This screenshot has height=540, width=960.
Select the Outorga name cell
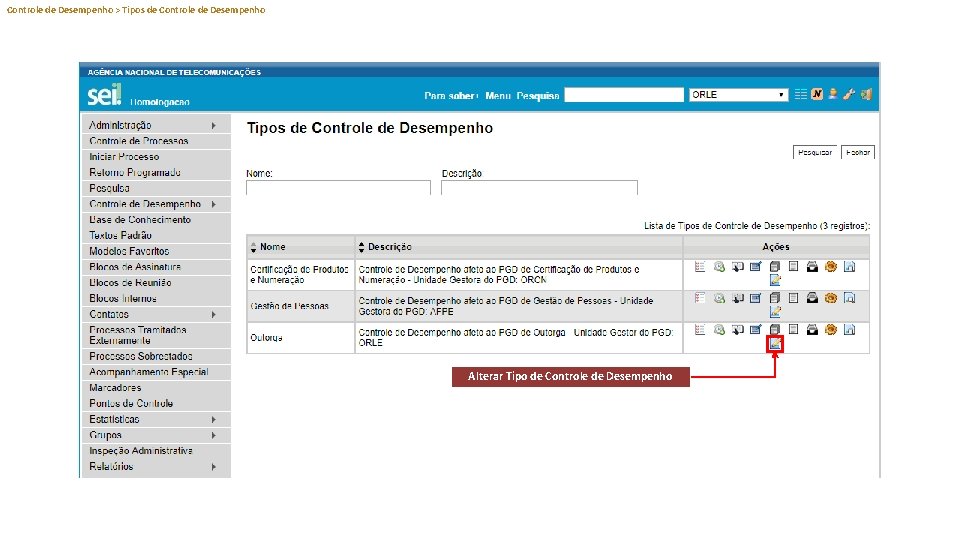click(x=300, y=338)
